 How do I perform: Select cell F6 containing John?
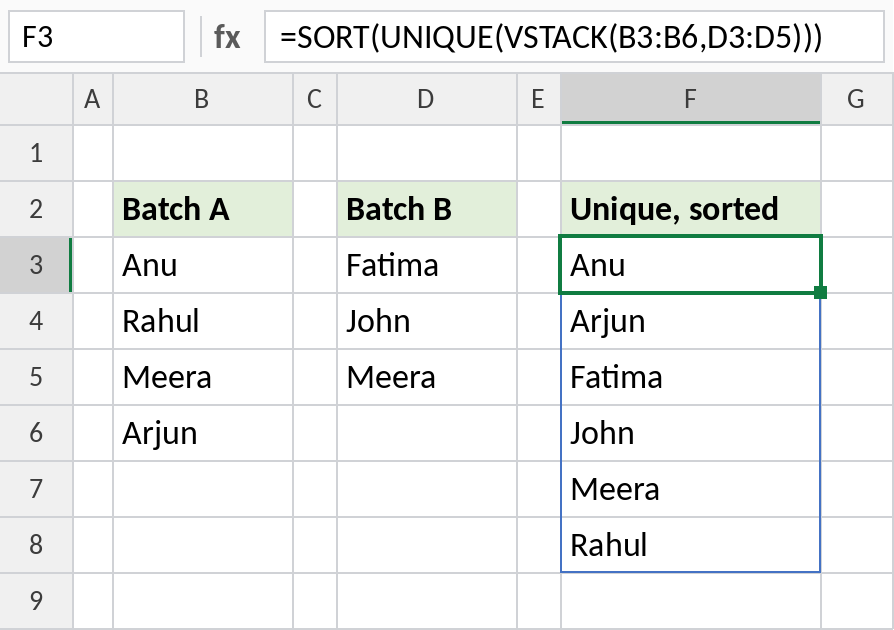pyautogui.click(x=691, y=432)
